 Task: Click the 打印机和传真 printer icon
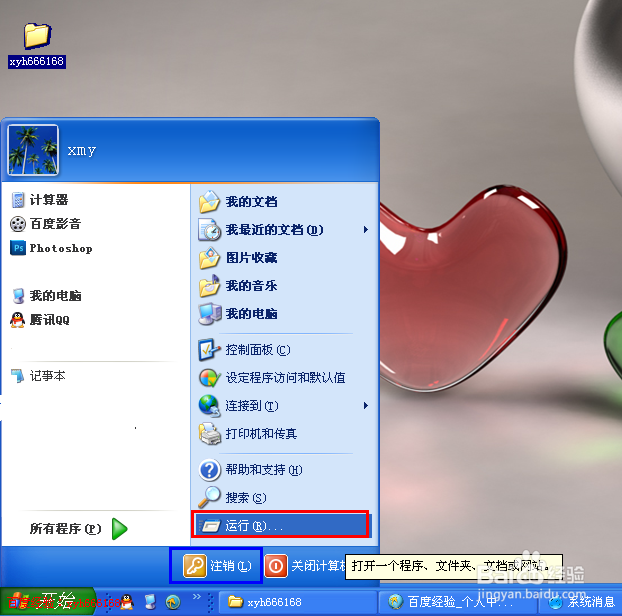click(x=209, y=434)
